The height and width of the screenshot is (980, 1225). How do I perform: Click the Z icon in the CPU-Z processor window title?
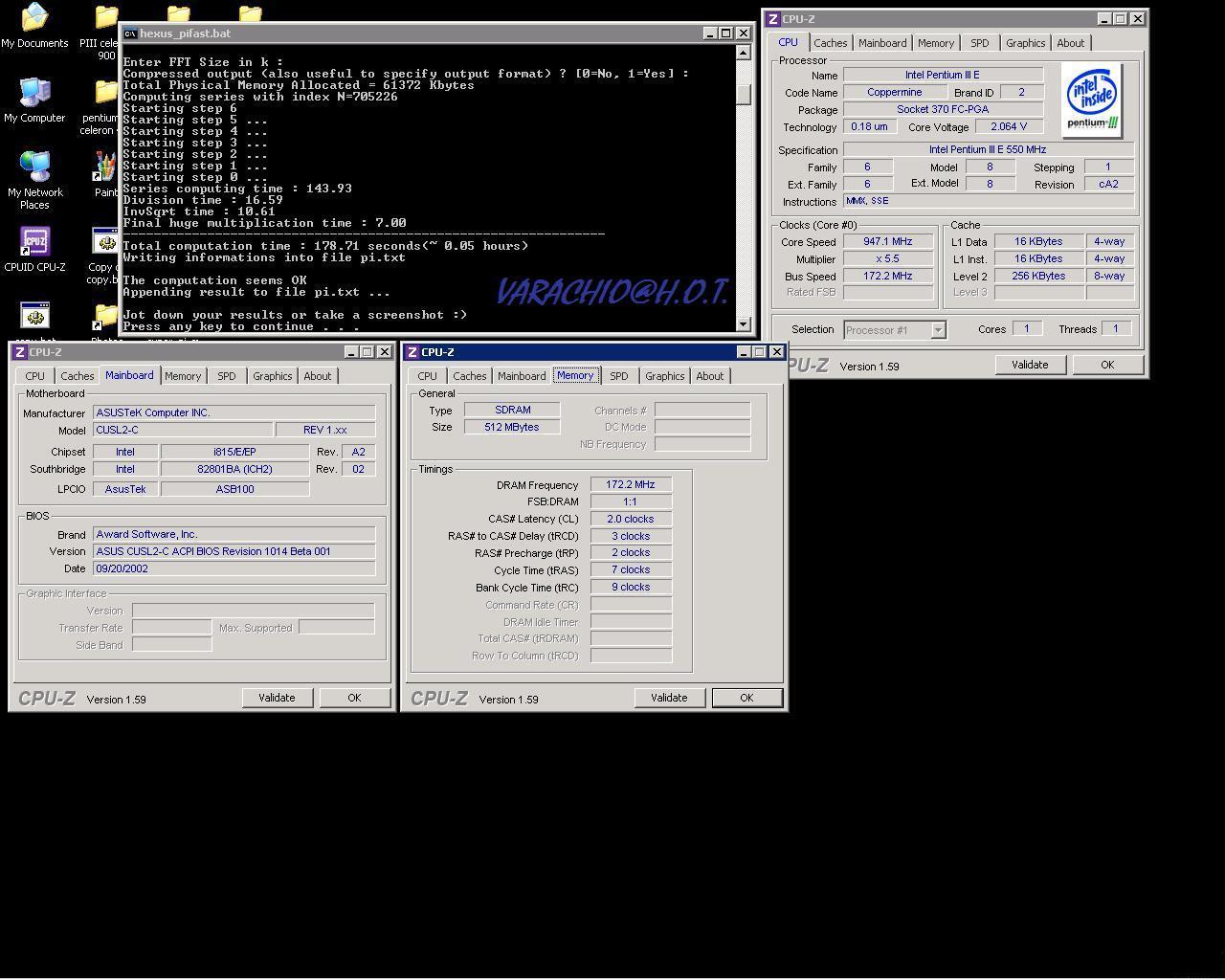[x=773, y=19]
